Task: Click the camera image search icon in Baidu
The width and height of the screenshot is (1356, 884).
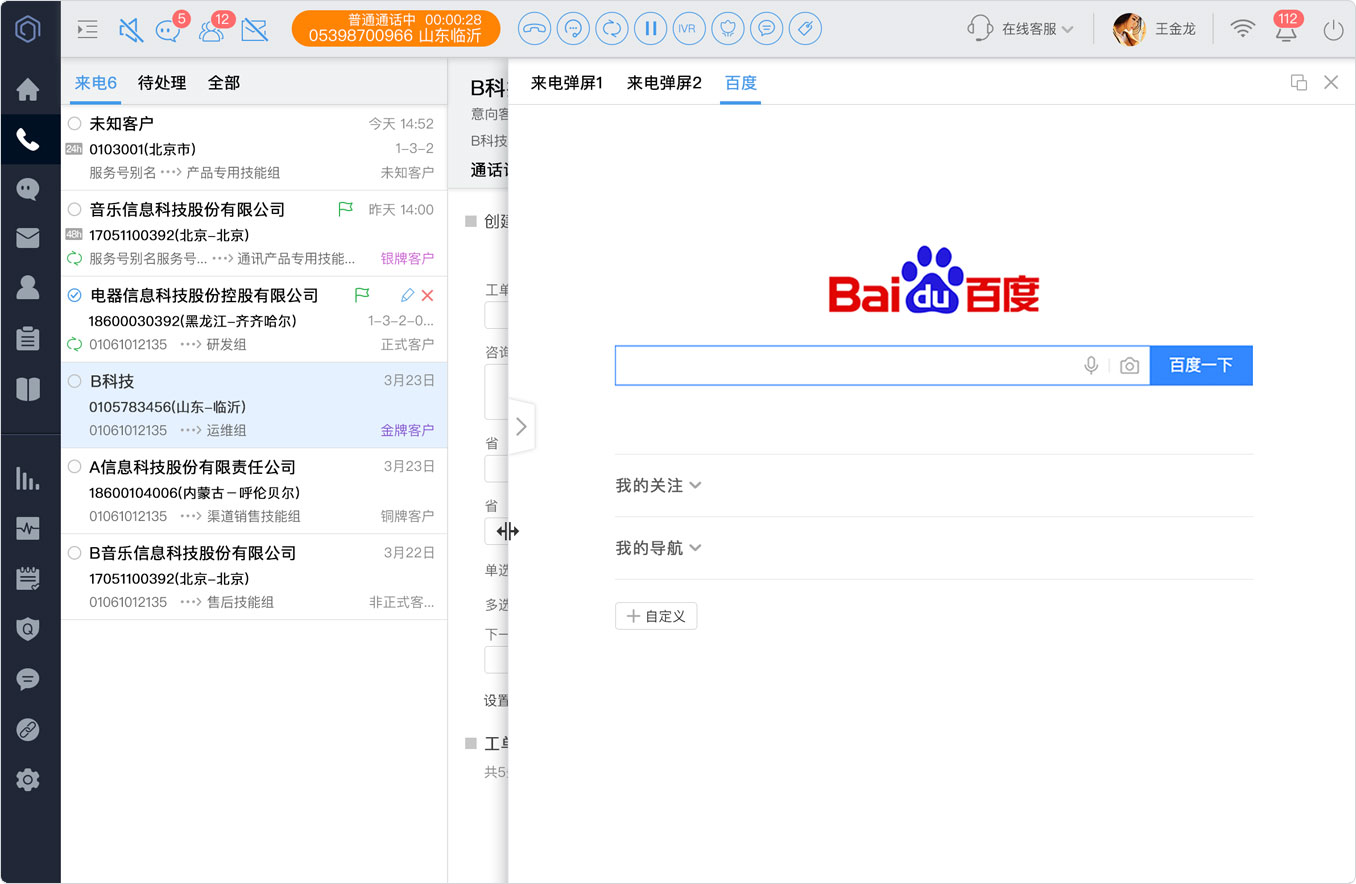Action: coord(1129,366)
